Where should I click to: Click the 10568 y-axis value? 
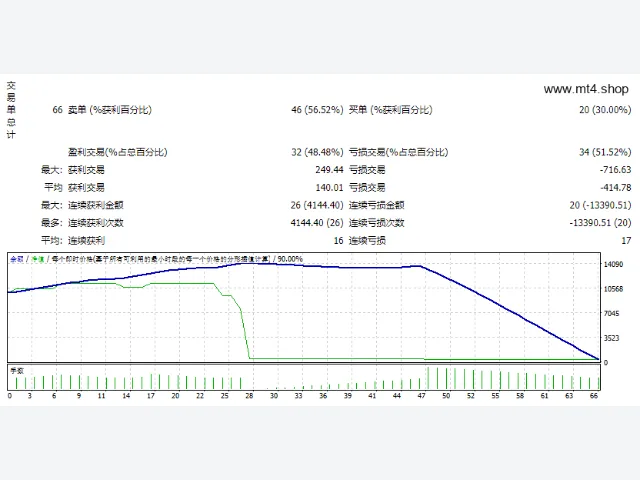coord(613,289)
